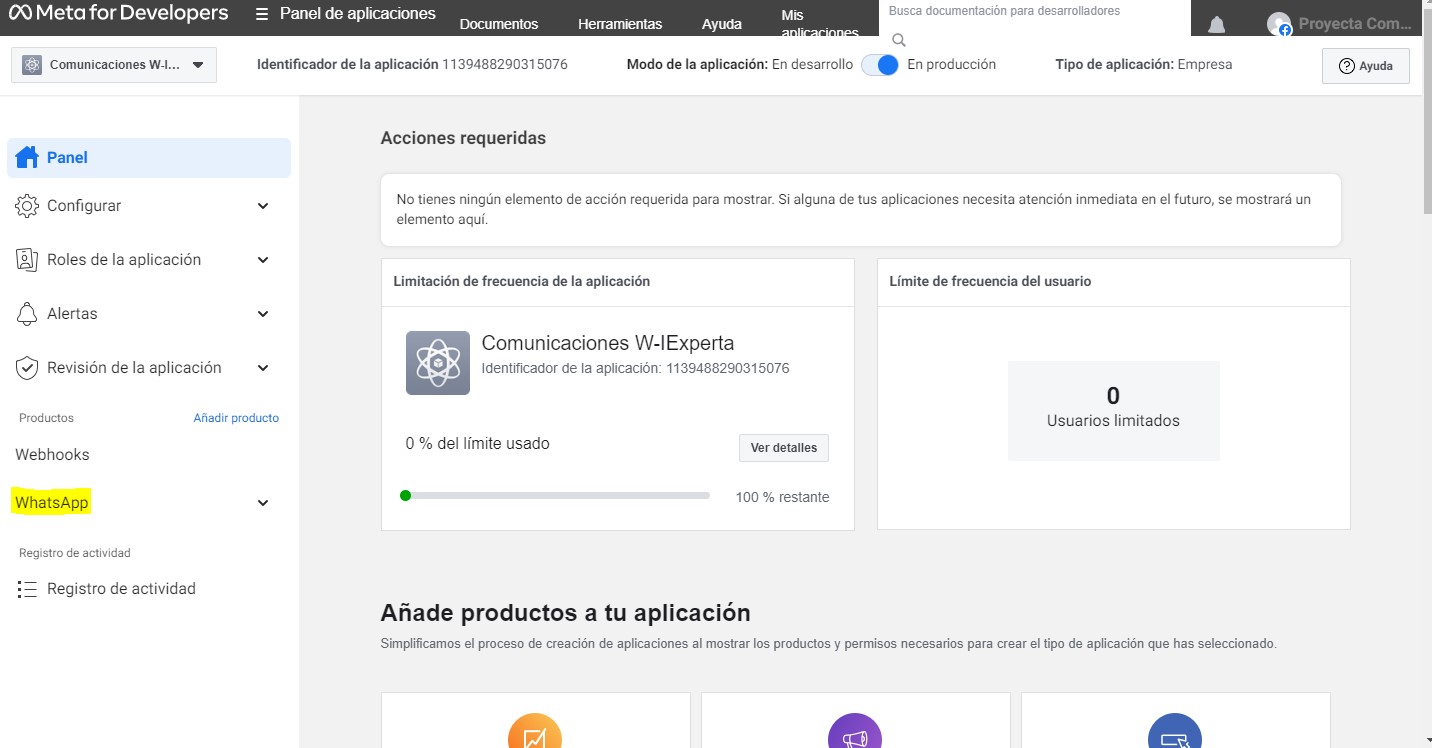Screen dimensions: 1432x748
Task: Click the 100 % restante label
Action: 782,497
